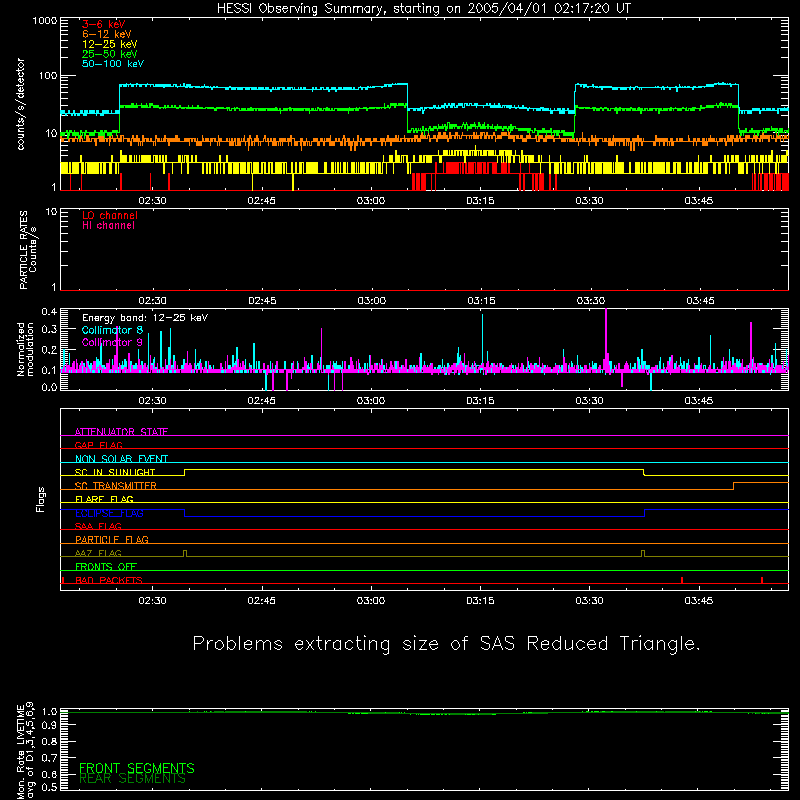Click the 0.9 y-axis value on the livetime plot
The height and width of the screenshot is (800, 800).
(x=49, y=725)
